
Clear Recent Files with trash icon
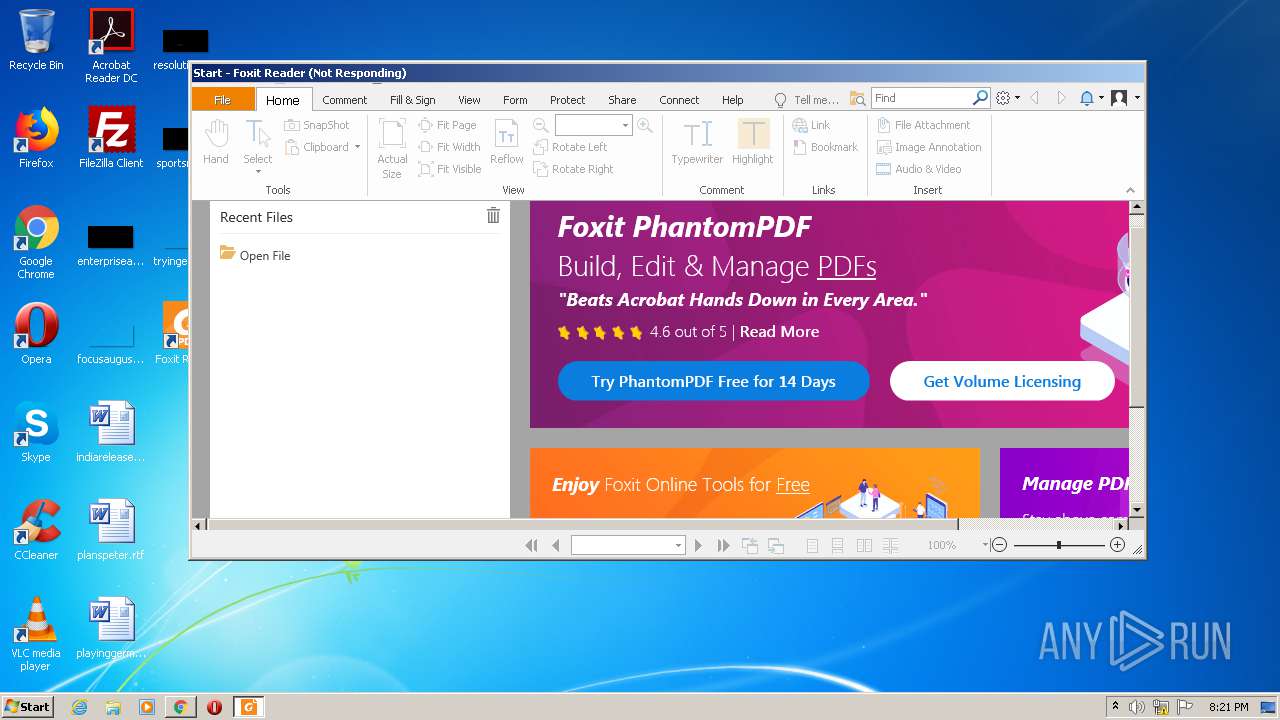click(x=493, y=216)
